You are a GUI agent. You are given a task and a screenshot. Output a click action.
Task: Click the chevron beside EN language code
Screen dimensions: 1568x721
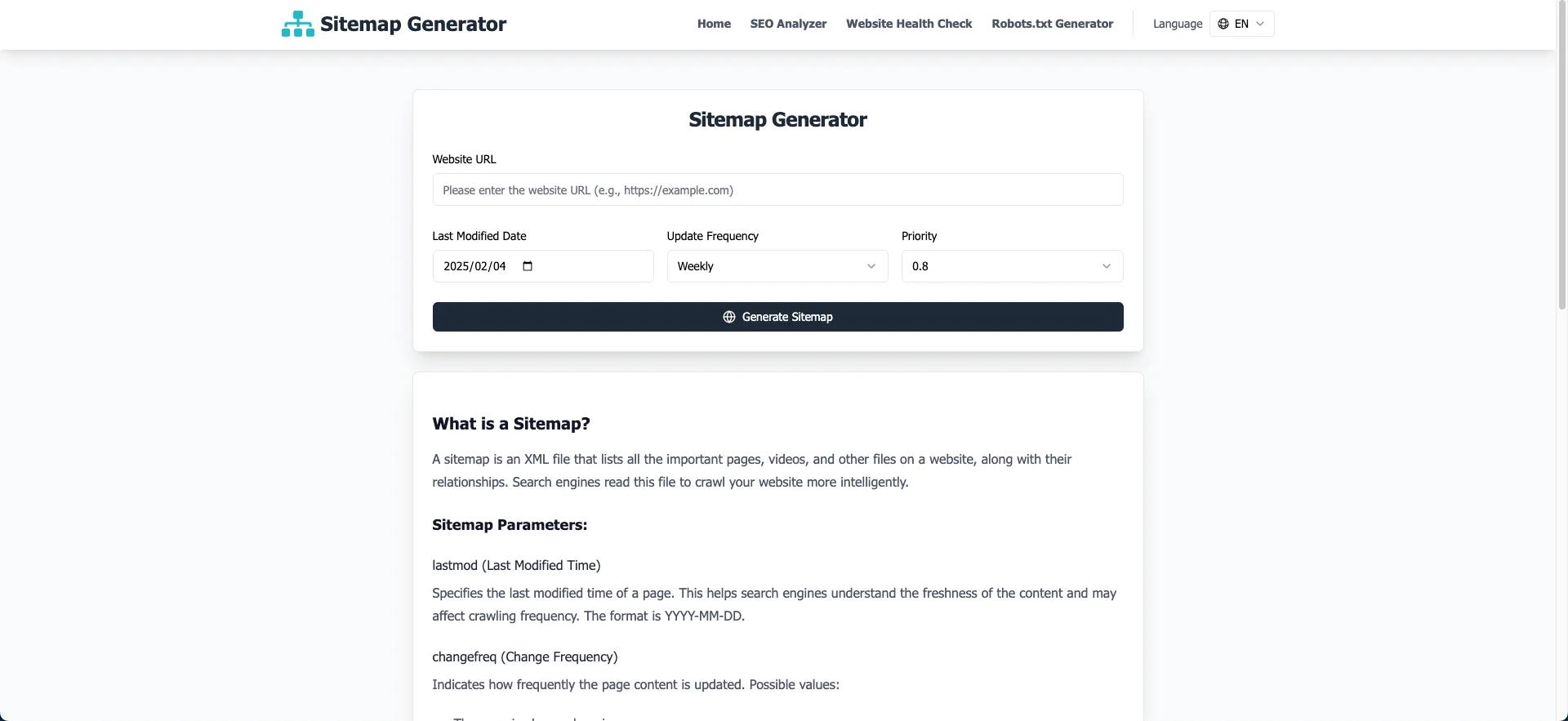[x=1260, y=24]
